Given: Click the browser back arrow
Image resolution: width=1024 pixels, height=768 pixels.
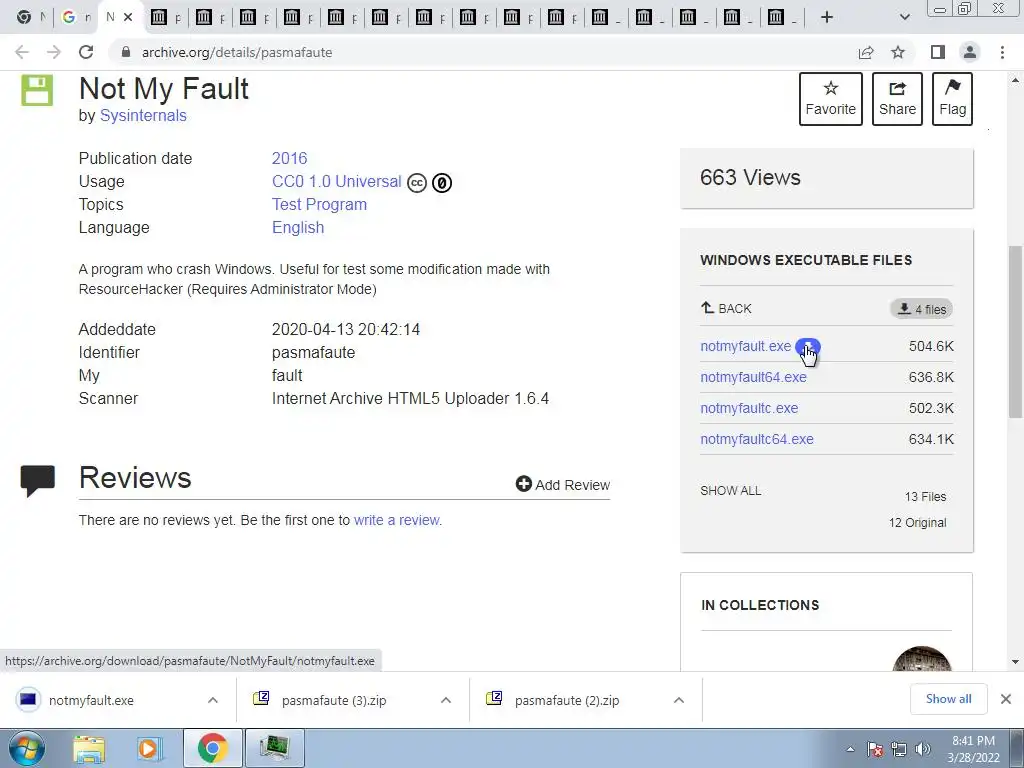Looking at the screenshot, I should (22, 52).
